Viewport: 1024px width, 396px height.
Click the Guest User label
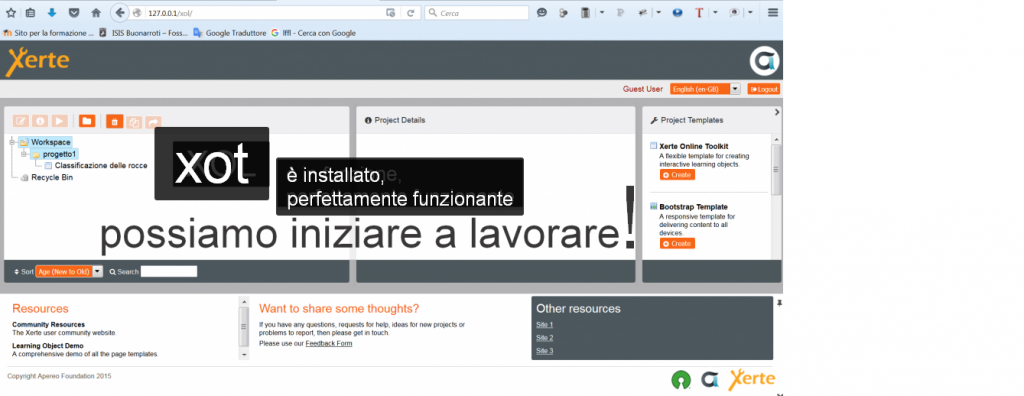coord(643,89)
